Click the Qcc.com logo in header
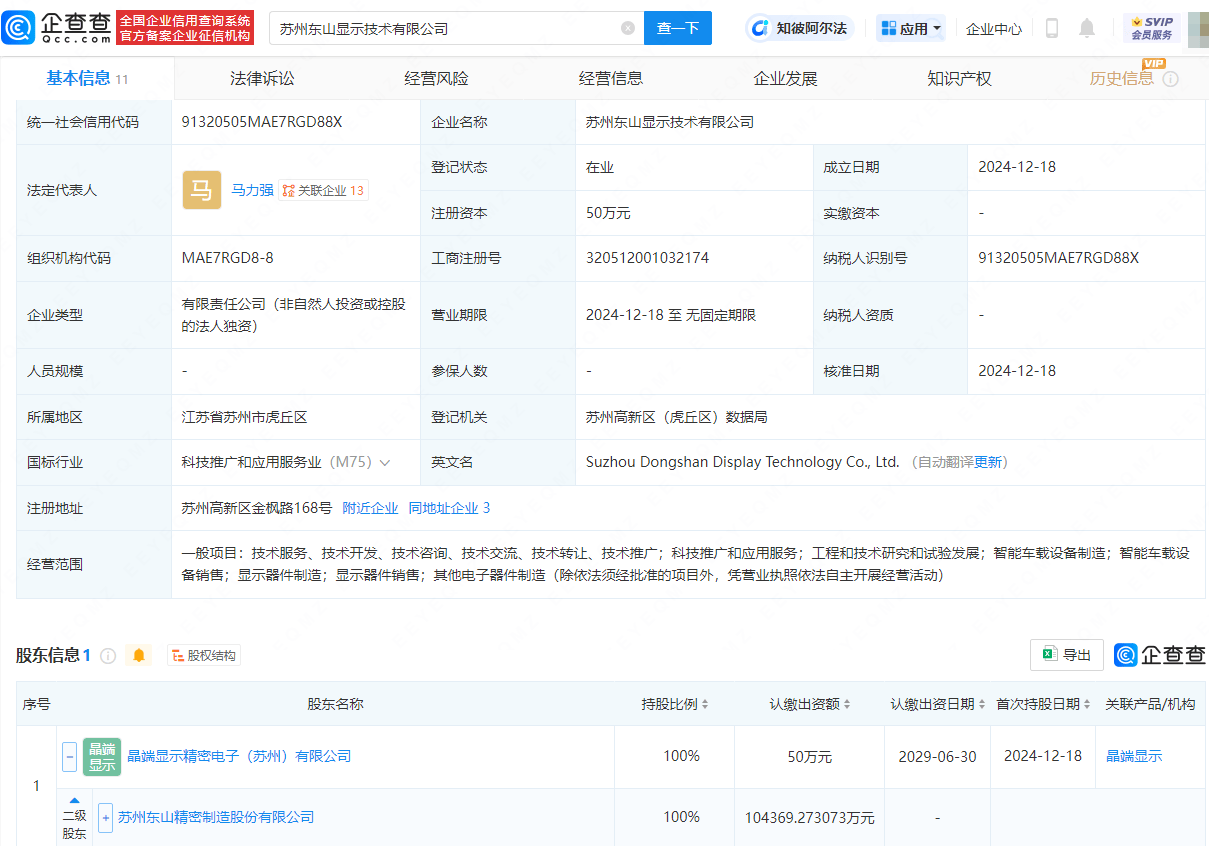The height and width of the screenshot is (846, 1209). [57, 28]
